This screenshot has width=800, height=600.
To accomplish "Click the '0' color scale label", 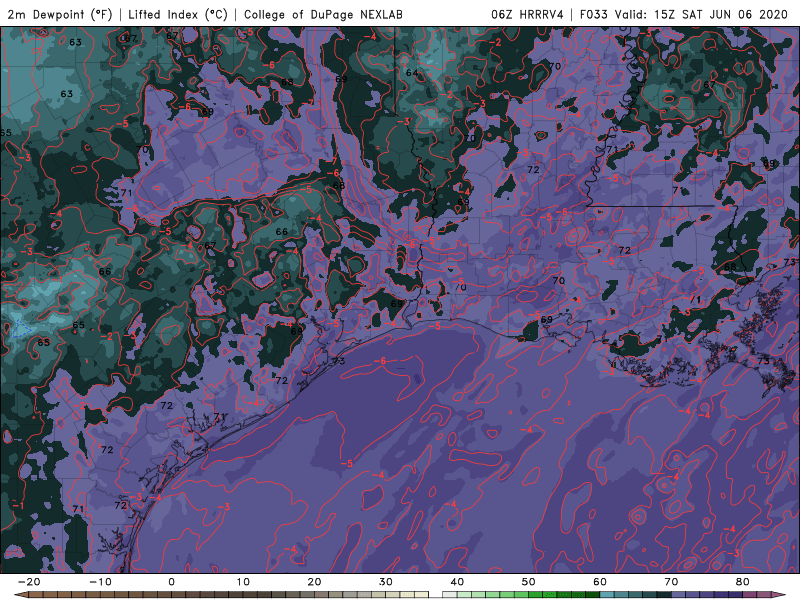I will click(x=171, y=582).
